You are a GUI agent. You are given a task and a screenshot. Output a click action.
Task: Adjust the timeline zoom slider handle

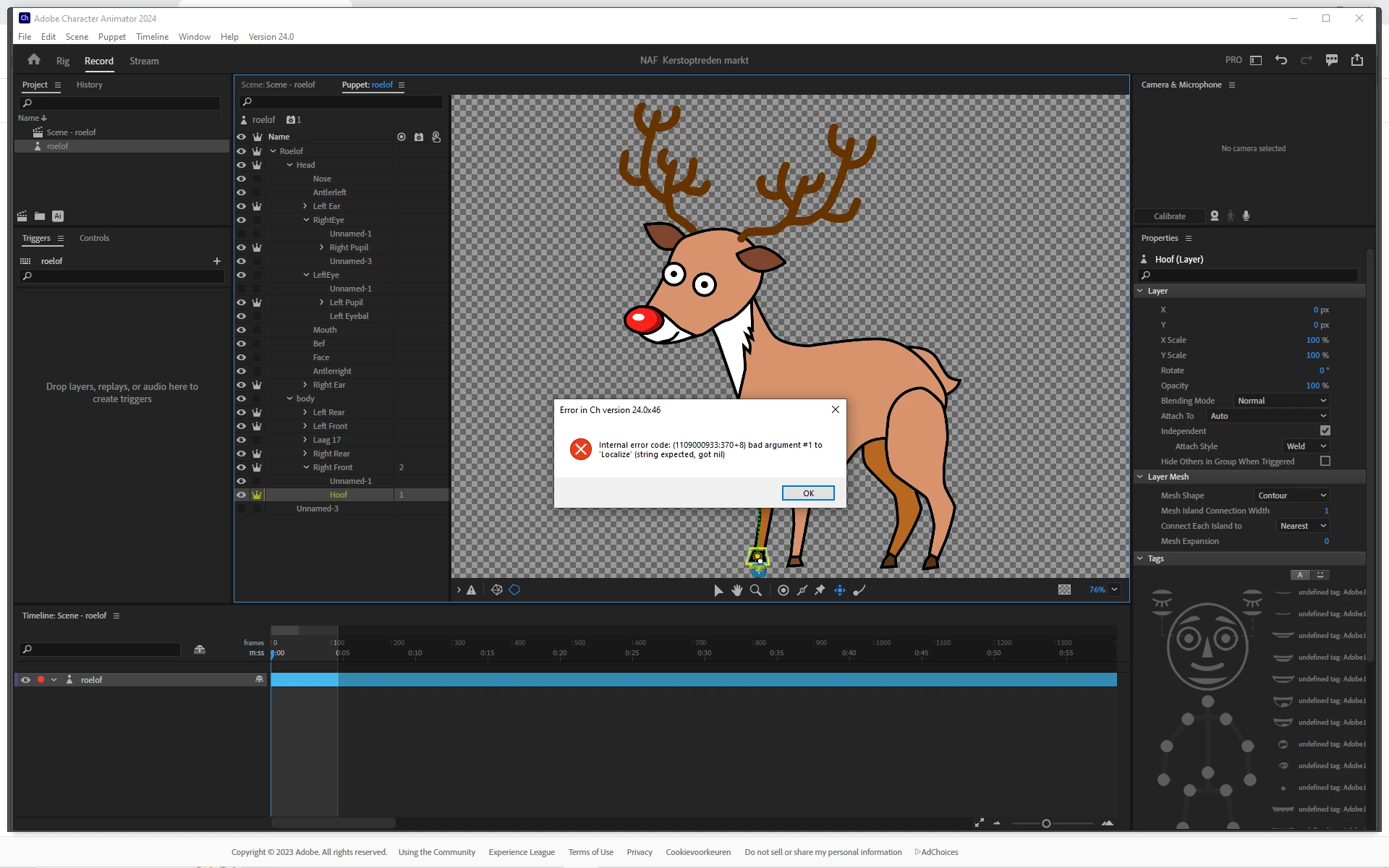pos(1046,823)
